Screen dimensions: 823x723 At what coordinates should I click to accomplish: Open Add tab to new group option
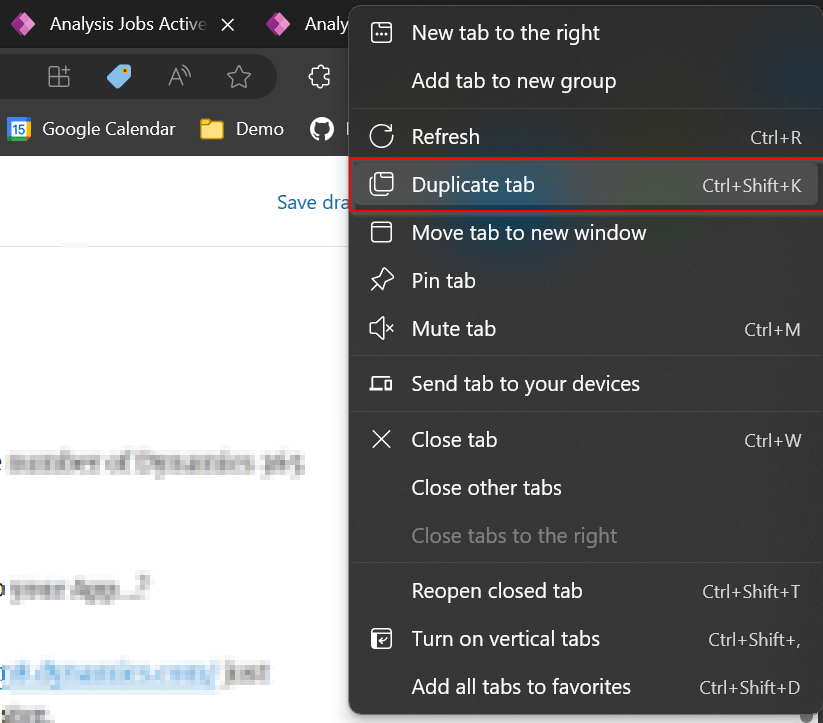coord(513,81)
